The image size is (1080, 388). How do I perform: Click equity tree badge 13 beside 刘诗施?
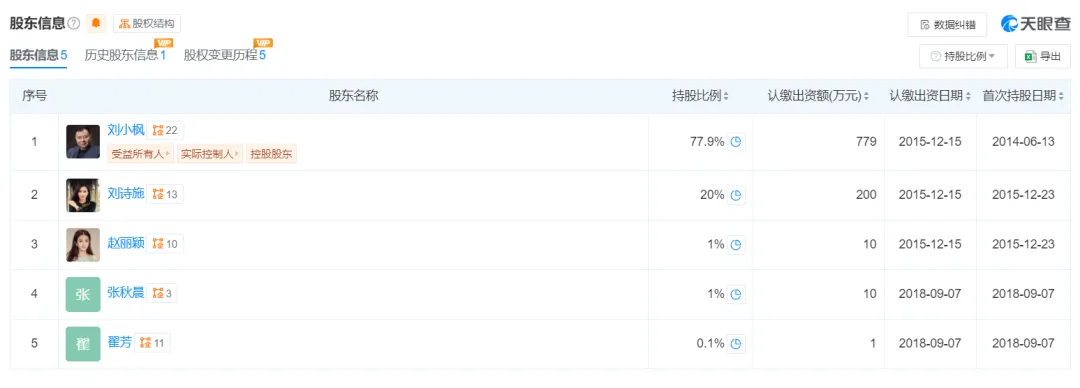(165, 194)
